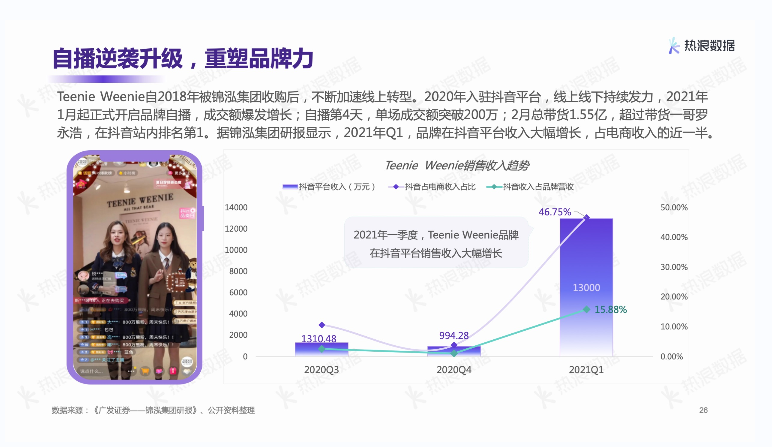The width and height of the screenshot is (772, 447).
Task: Click legend label 抖音收入占品牌营收
Action: [538, 187]
